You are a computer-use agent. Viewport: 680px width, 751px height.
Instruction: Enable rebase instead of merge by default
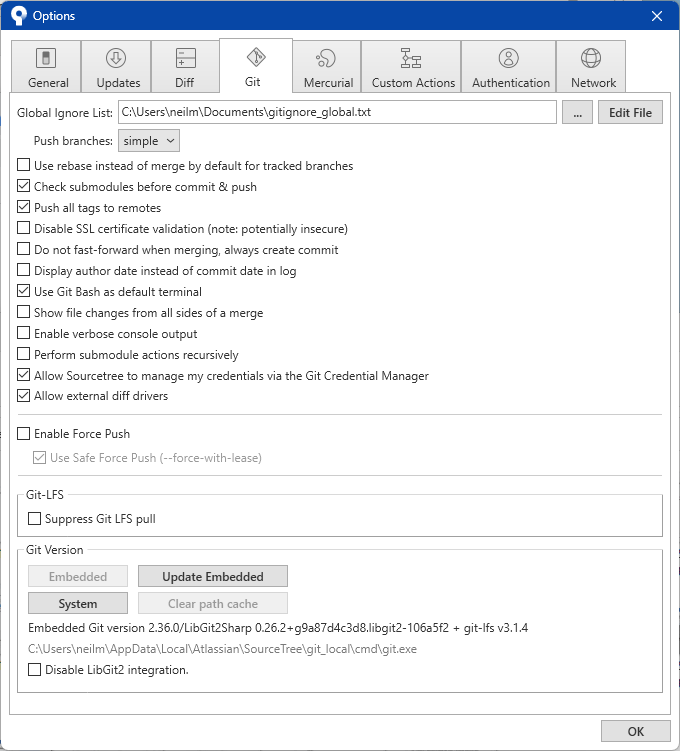pos(25,166)
